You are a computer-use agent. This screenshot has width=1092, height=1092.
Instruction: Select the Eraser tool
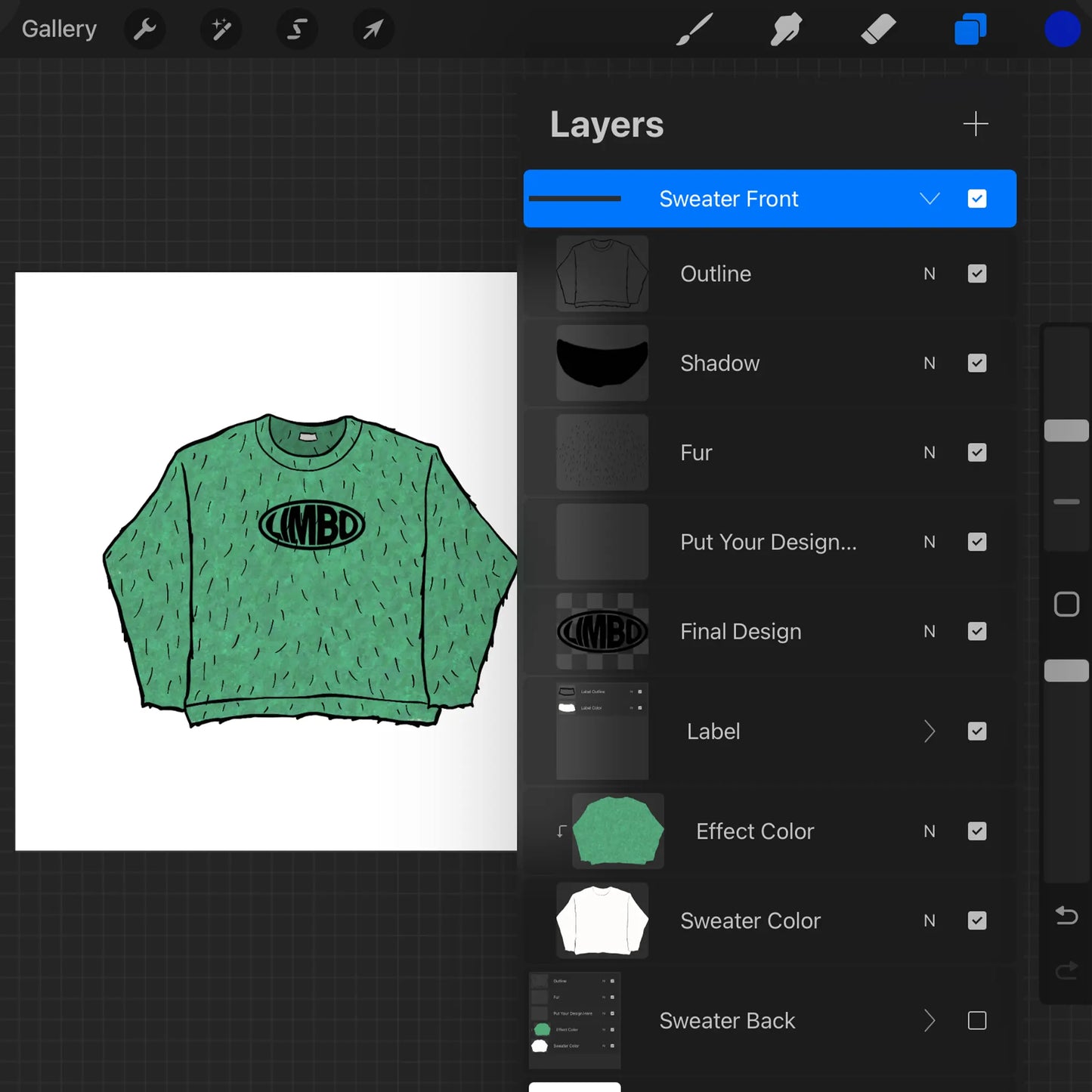coord(878,29)
